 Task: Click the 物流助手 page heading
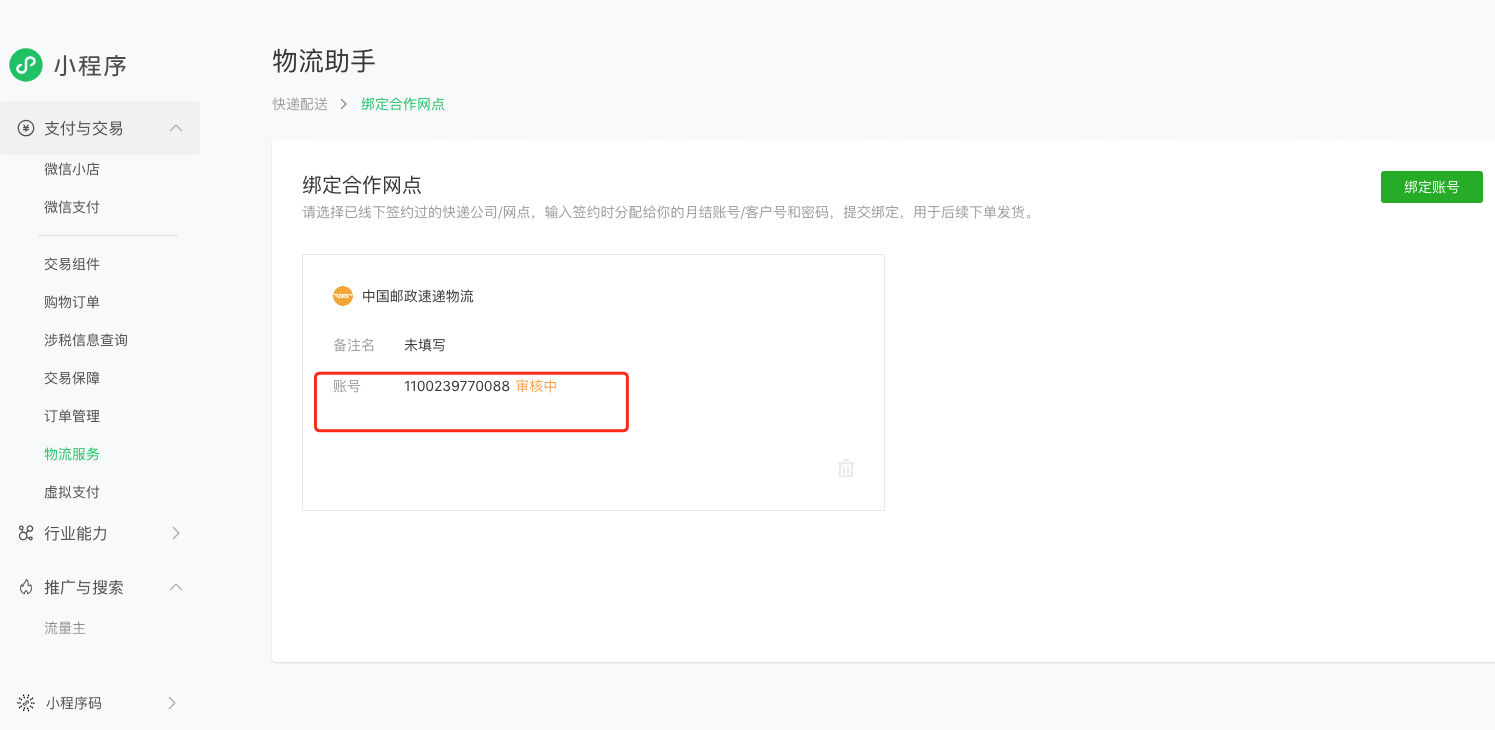click(x=324, y=60)
